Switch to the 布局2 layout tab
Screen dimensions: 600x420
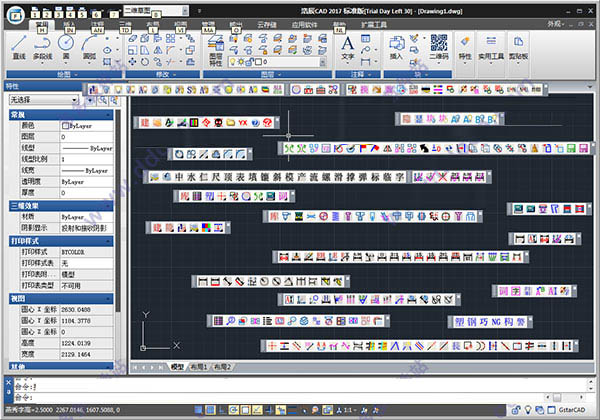coord(223,367)
